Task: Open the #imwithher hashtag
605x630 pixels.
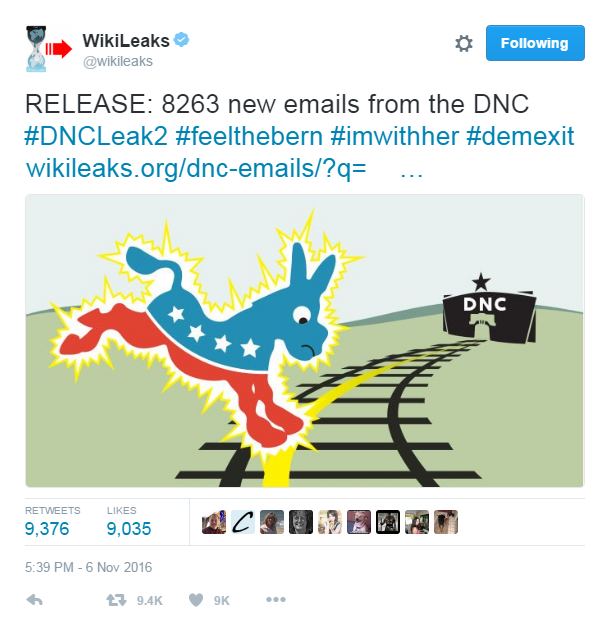Action: coord(394,136)
